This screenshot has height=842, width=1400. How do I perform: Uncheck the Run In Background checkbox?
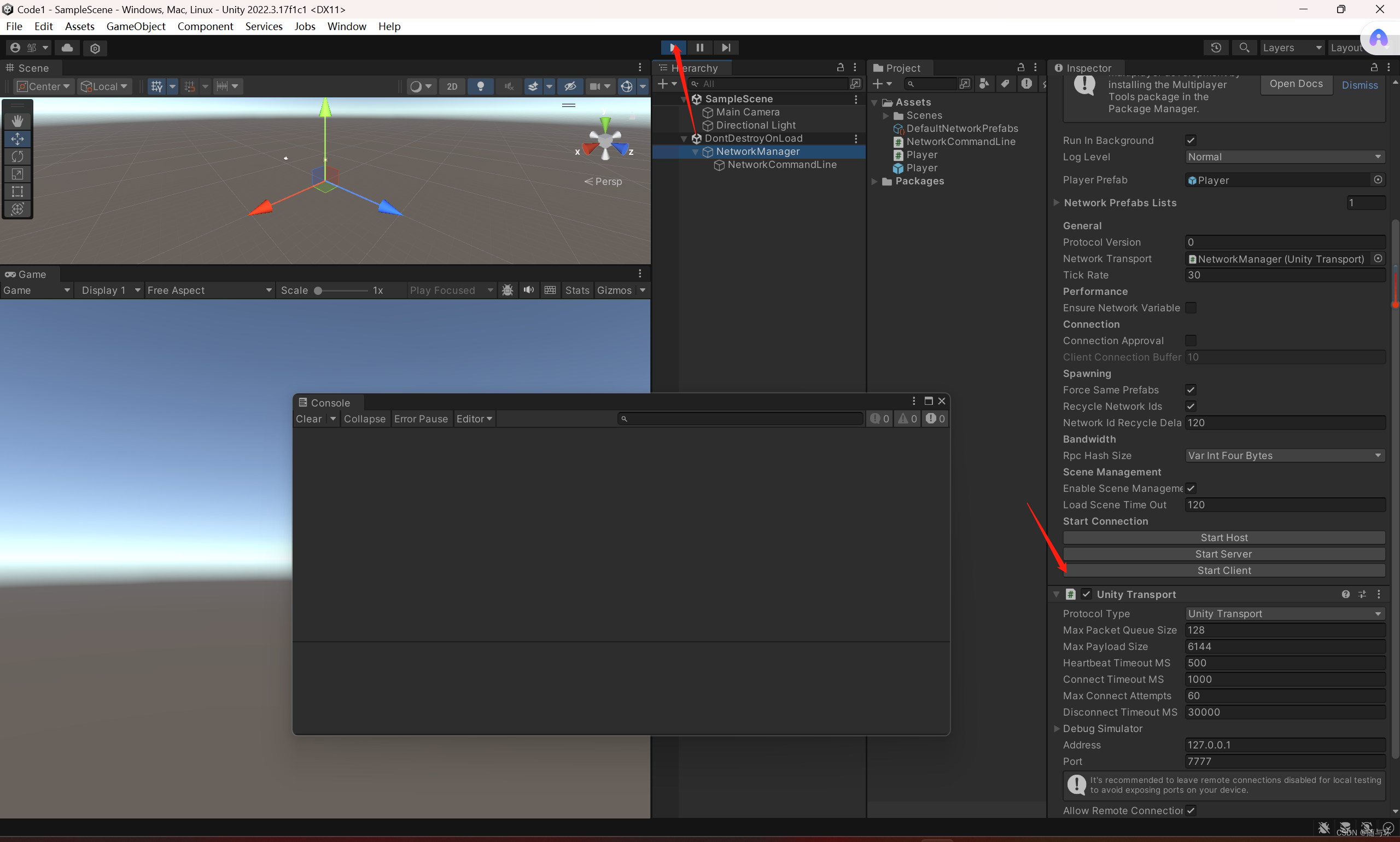pyautogui.click(x=1191, y=140)
